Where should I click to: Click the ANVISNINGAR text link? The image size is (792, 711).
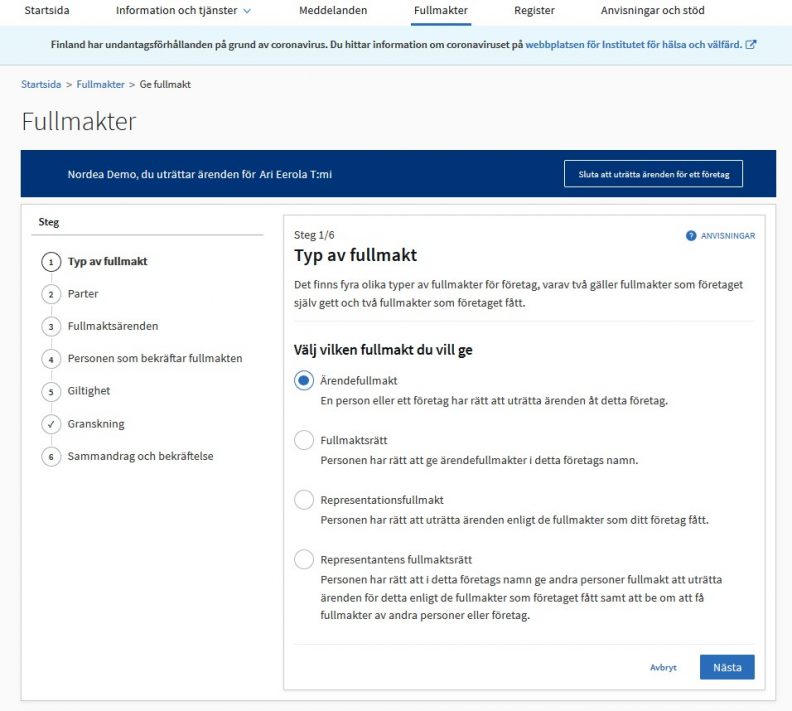pyautogui.click(x=727, y=236)
